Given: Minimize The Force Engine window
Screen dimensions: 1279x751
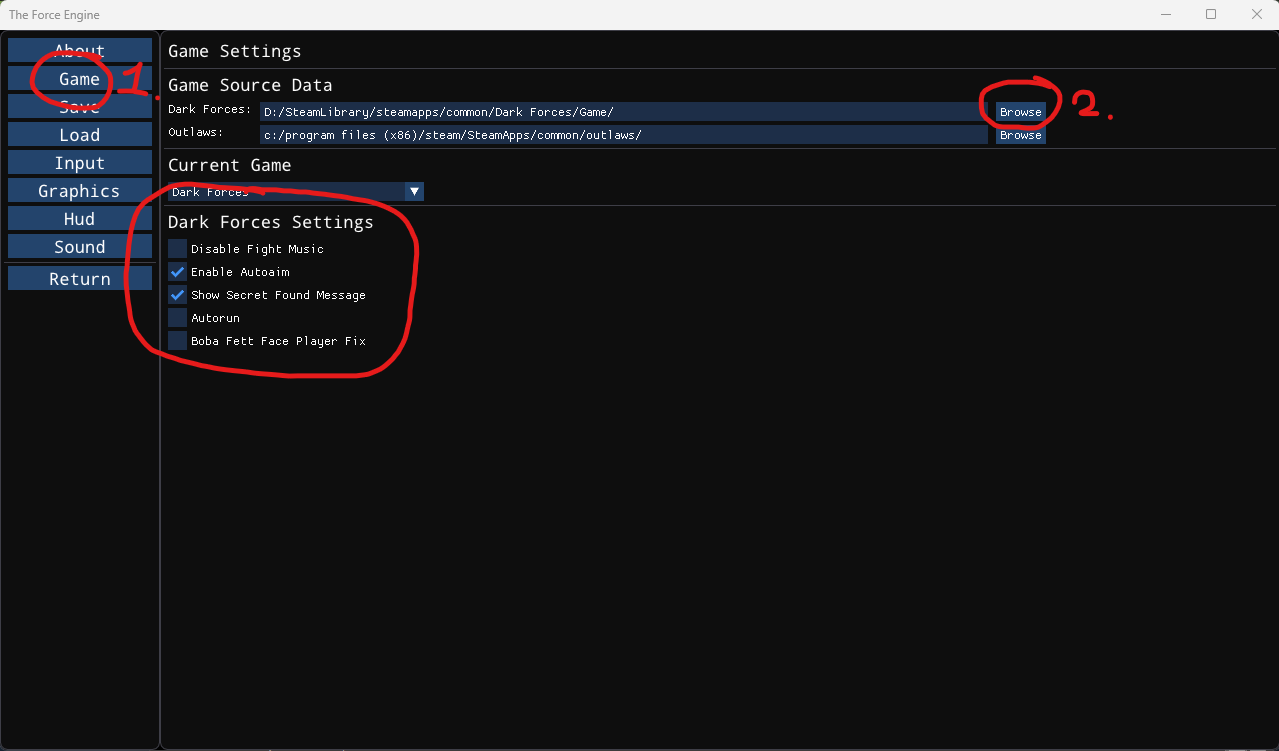Looking at the screenshot, I should click(1166, 14).
